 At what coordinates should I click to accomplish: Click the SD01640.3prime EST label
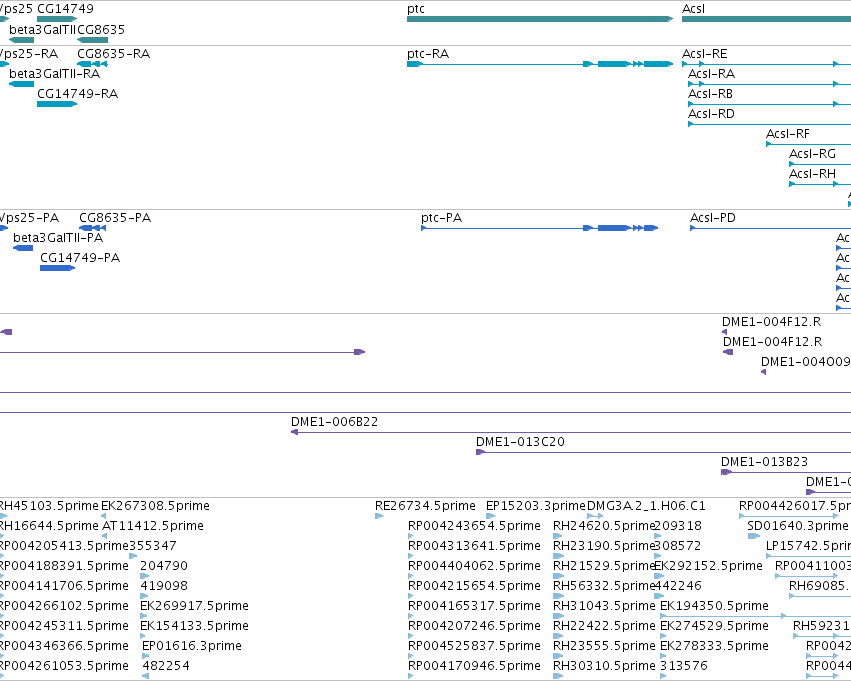pyautogui.click(x=798, y=526)
